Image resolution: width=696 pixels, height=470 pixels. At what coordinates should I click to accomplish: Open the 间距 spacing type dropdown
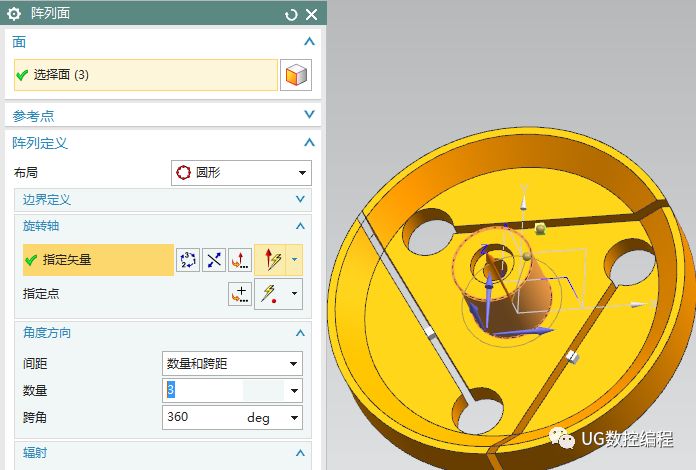coord(231,363)
